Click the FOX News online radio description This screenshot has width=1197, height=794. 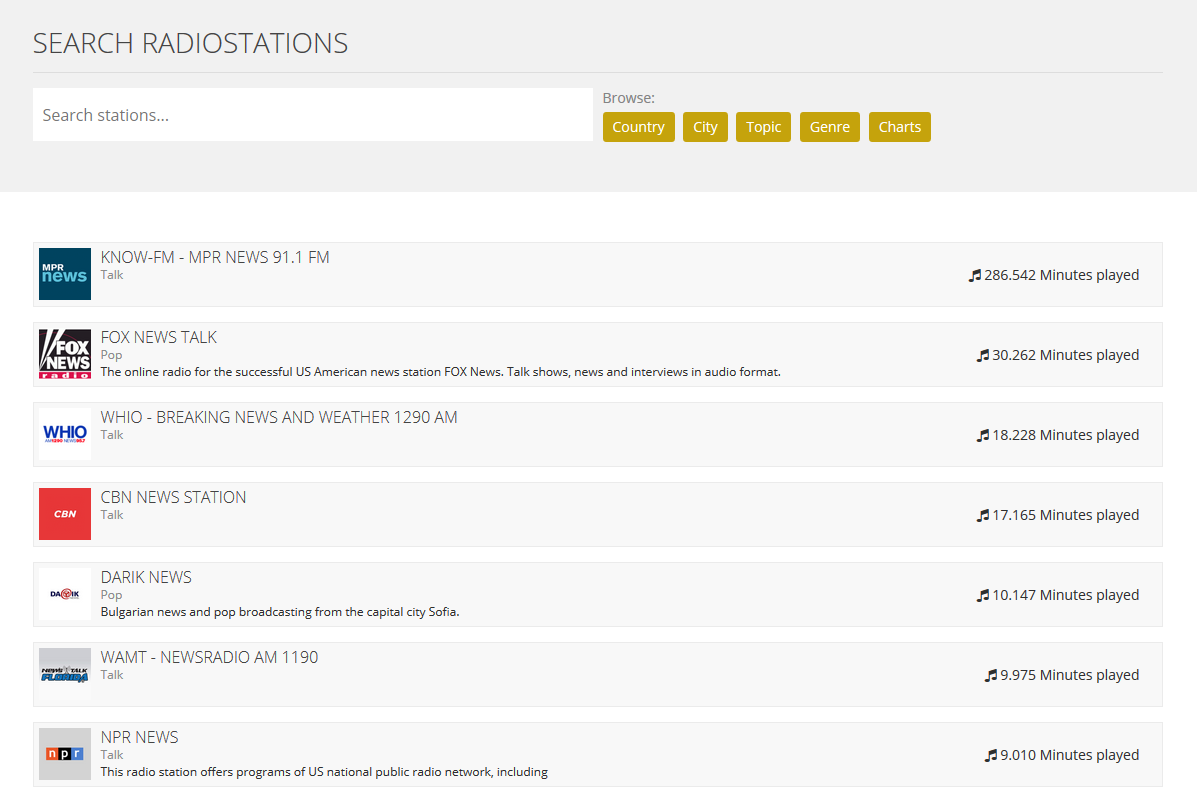tap(440, 372)
